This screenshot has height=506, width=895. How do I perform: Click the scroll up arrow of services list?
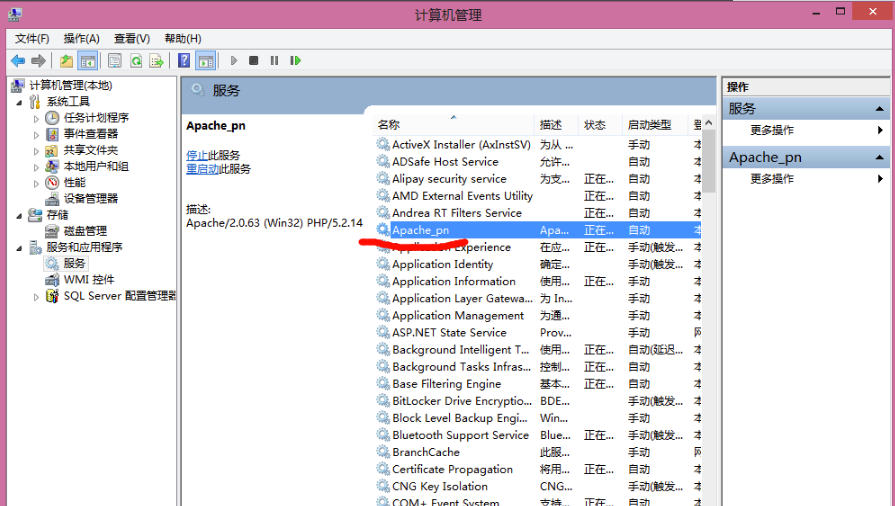pos(708,123)
